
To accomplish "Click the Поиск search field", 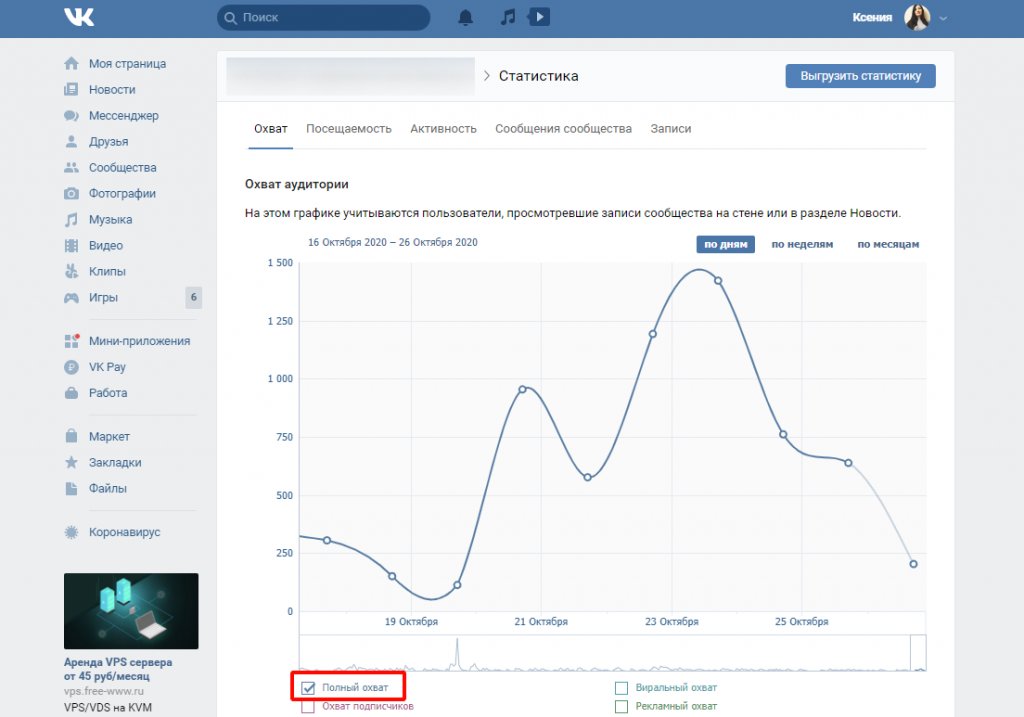I will coord(323,17).
